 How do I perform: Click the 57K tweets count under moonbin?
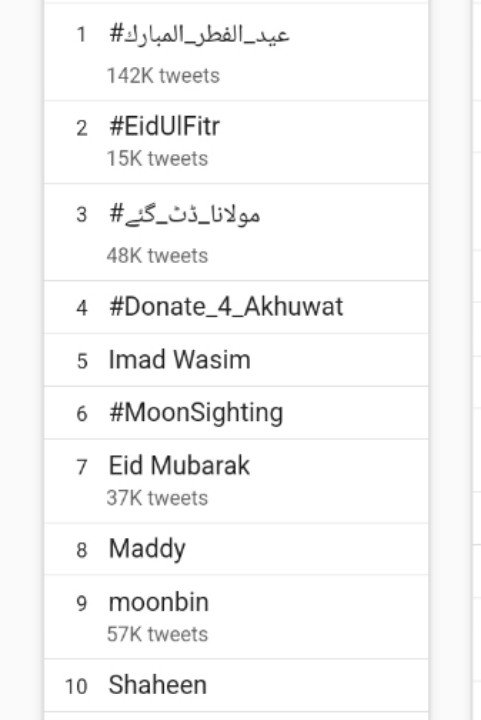(x=157, y=635)
